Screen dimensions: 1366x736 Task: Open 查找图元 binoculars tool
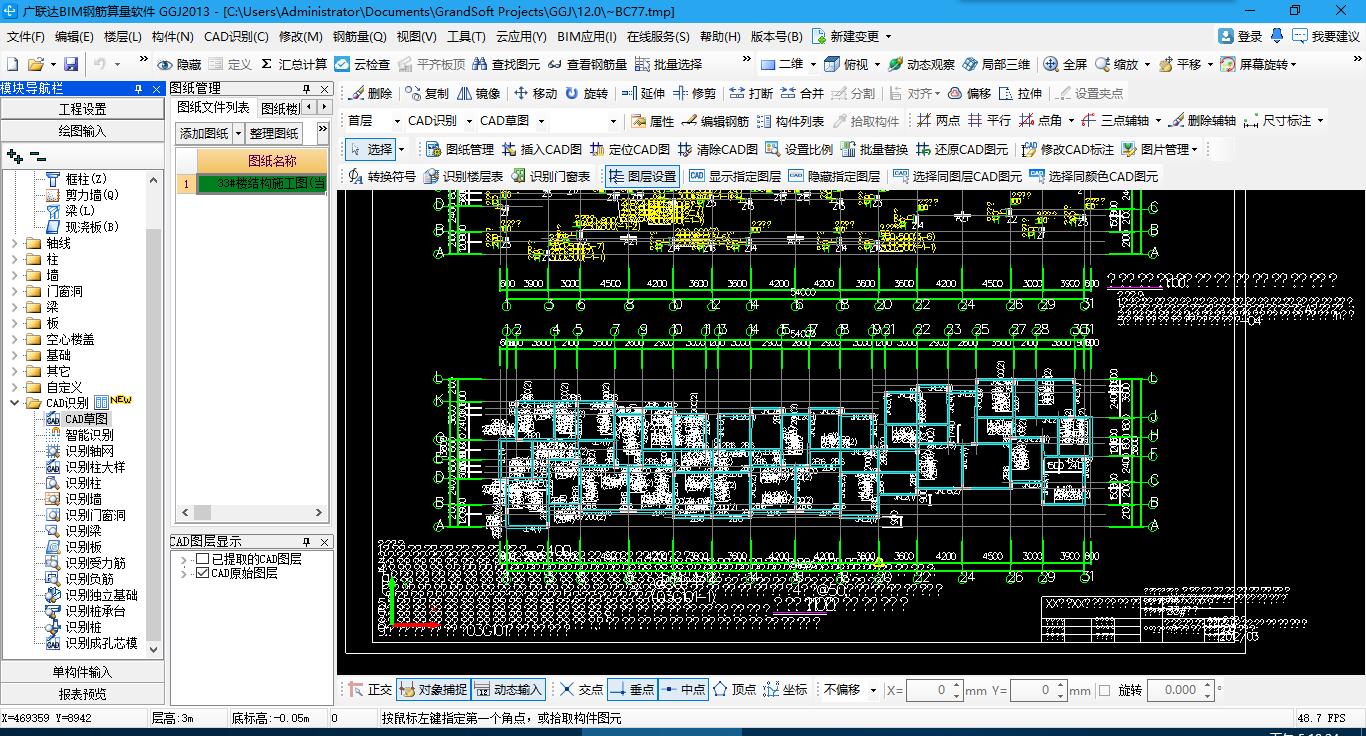click(506, 64)
